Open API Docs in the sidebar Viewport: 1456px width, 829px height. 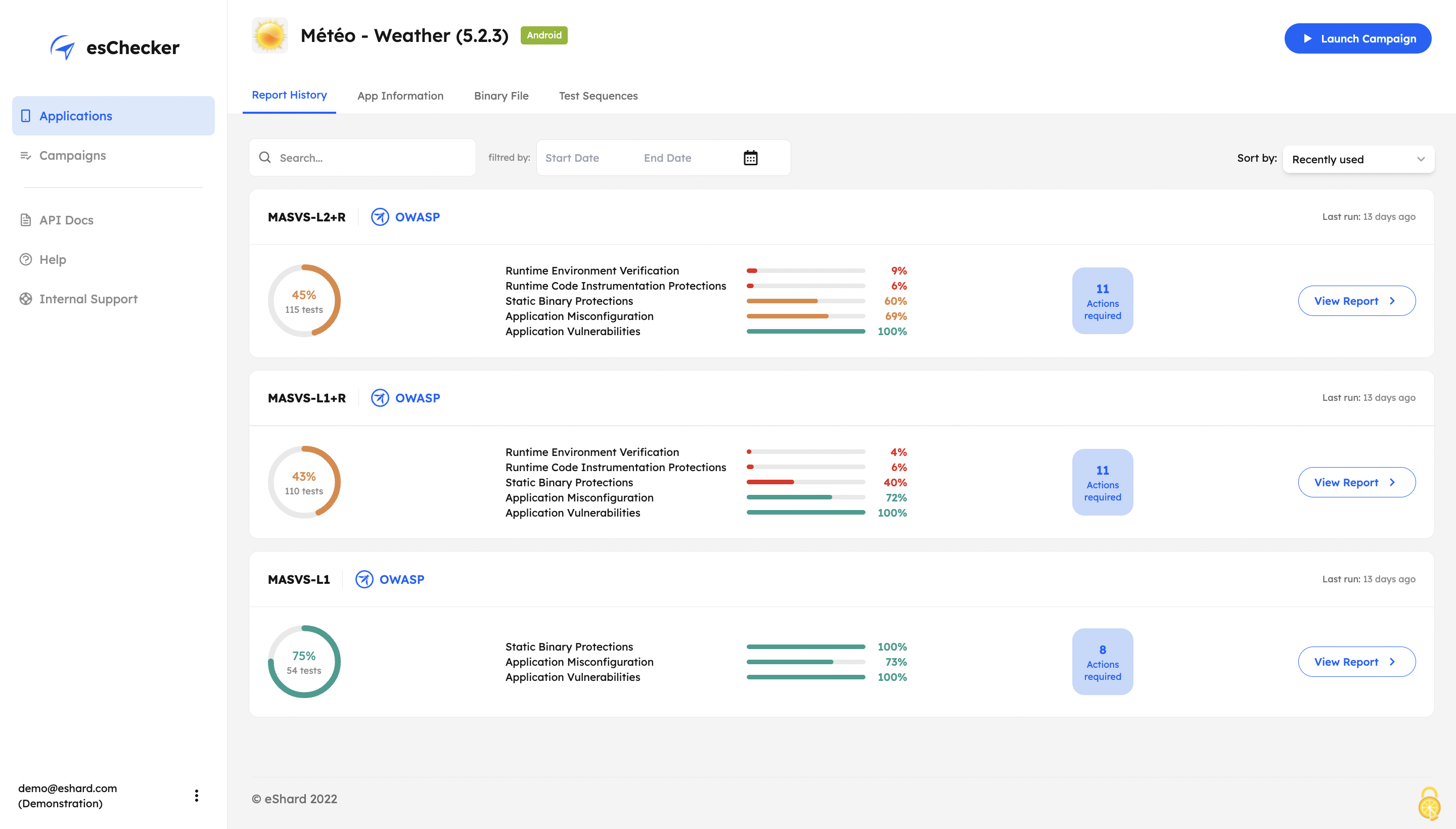(x=66, y=220)
